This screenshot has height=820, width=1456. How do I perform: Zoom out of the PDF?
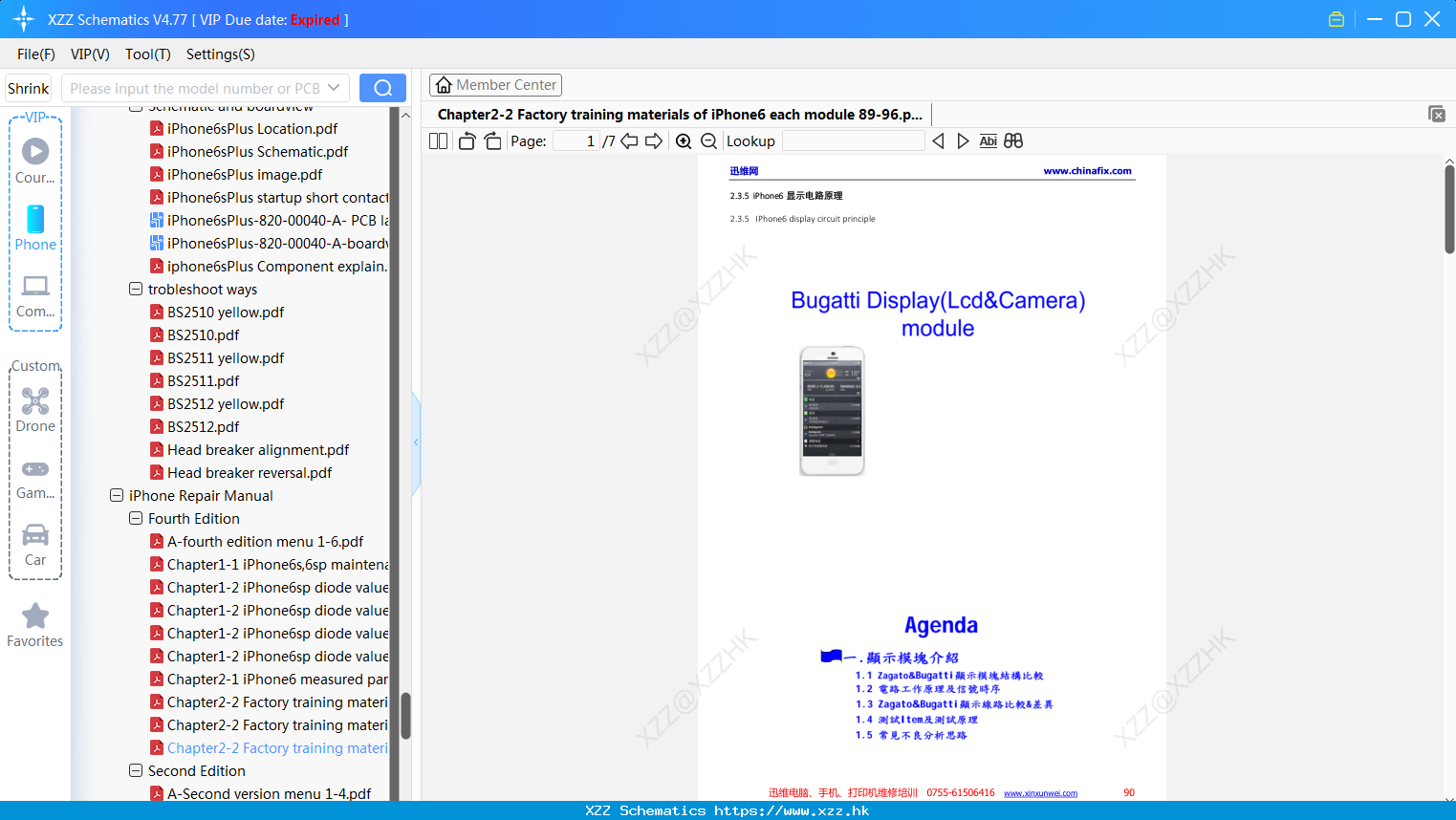pyautogui.click(x=708, y=141)
